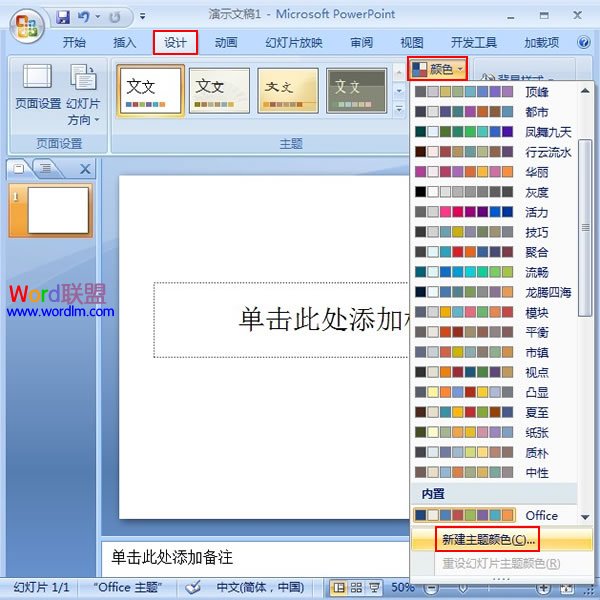Apply the fourth dark olive theme thumbnail

(357, 91)
